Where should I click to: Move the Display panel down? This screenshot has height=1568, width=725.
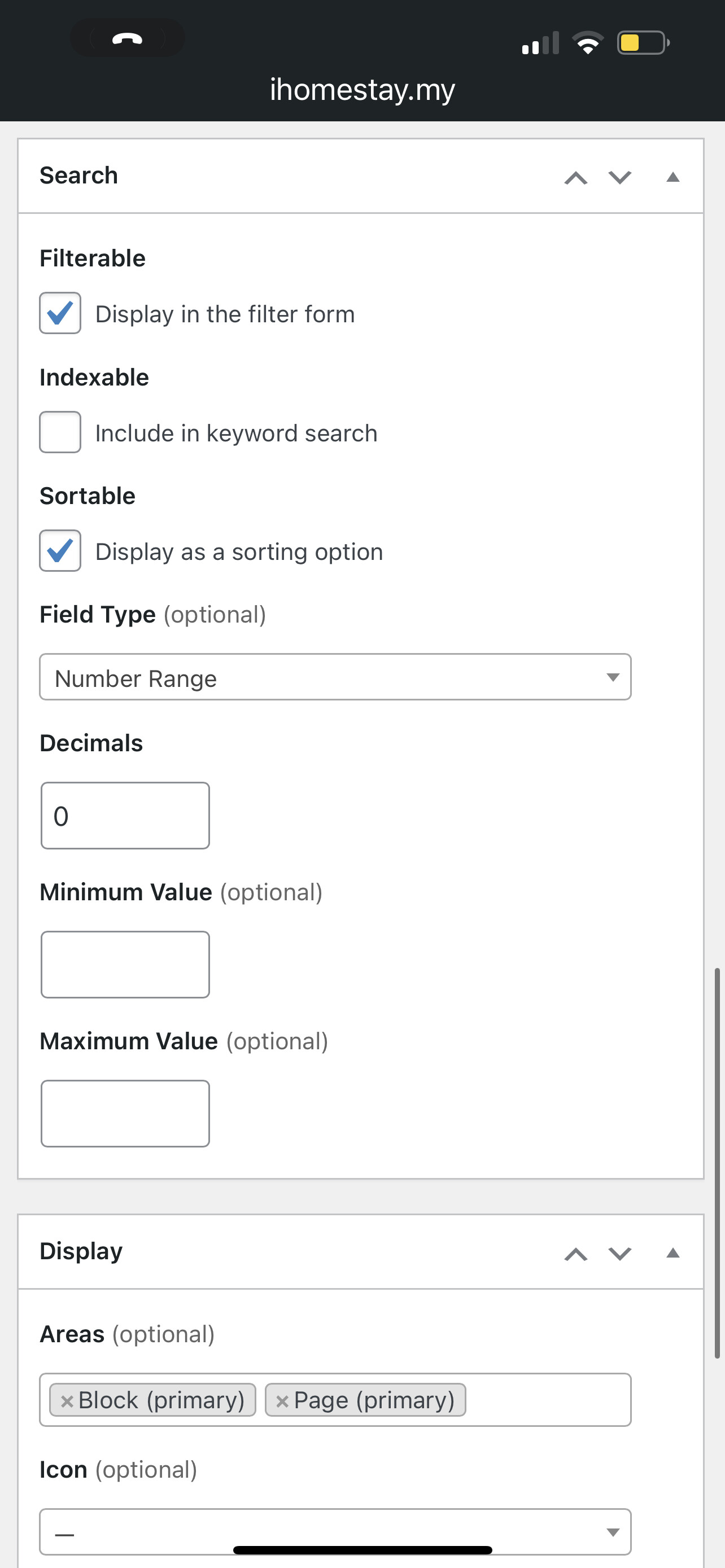click(619, 1254)
